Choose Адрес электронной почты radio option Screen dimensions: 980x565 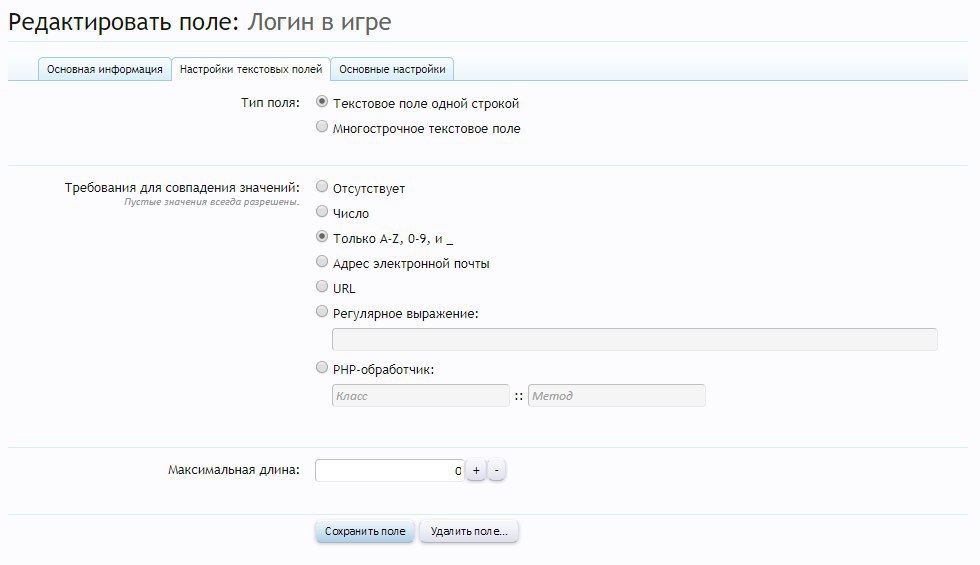pyautogui.click(x=322, y=262)
